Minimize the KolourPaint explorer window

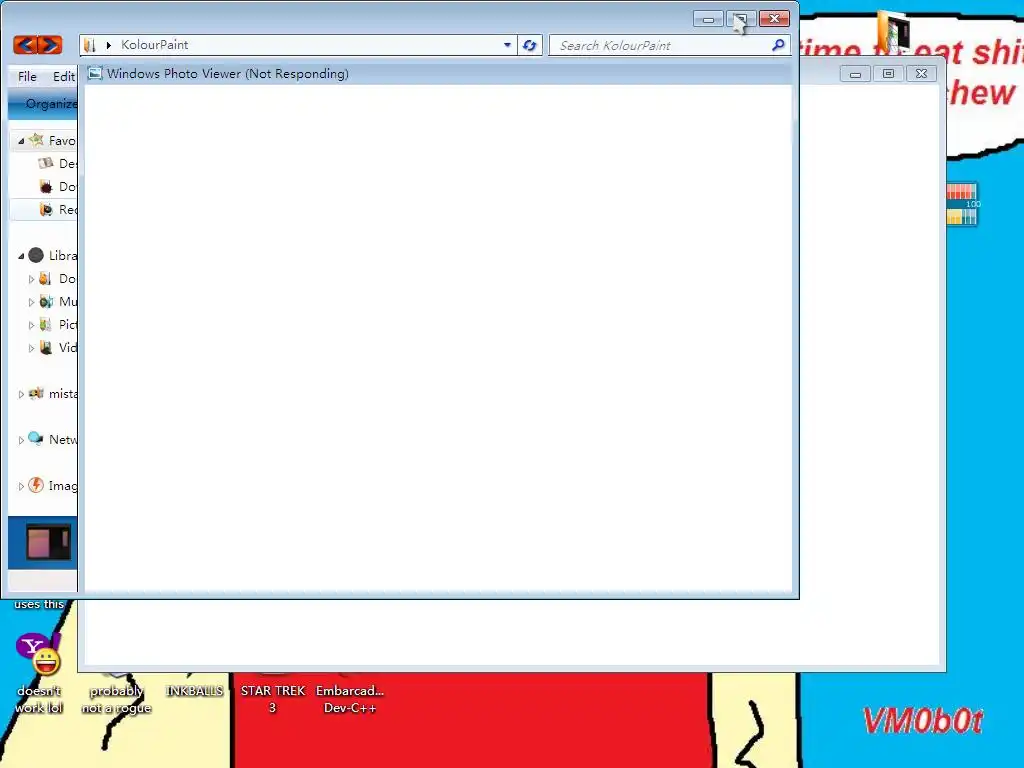[x=708, y=20]
